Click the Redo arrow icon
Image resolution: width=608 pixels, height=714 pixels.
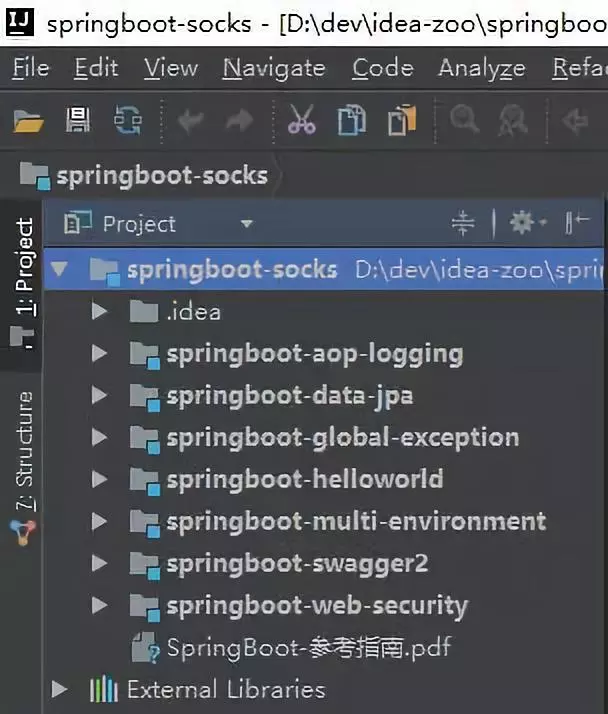(240, 121)
